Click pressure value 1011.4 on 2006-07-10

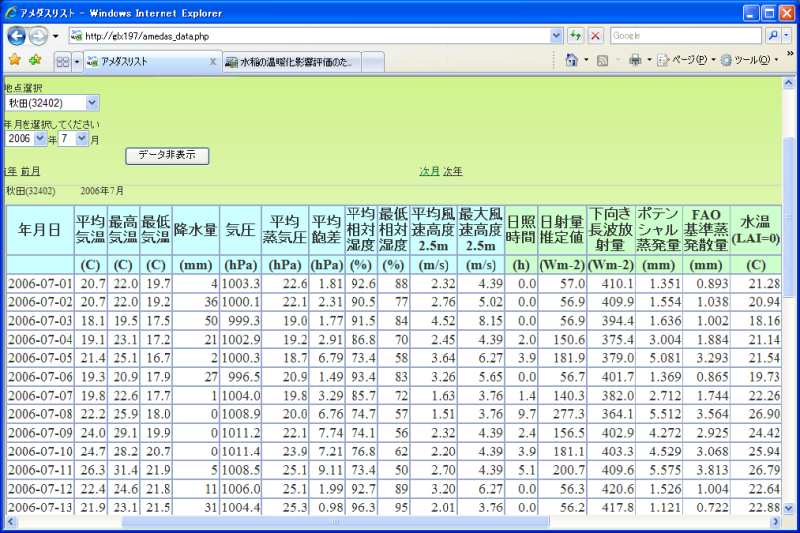240,451
